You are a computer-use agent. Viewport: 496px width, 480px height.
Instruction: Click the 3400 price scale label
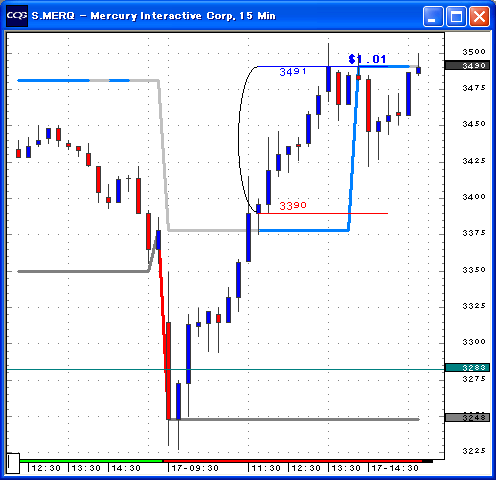[474, 197]
